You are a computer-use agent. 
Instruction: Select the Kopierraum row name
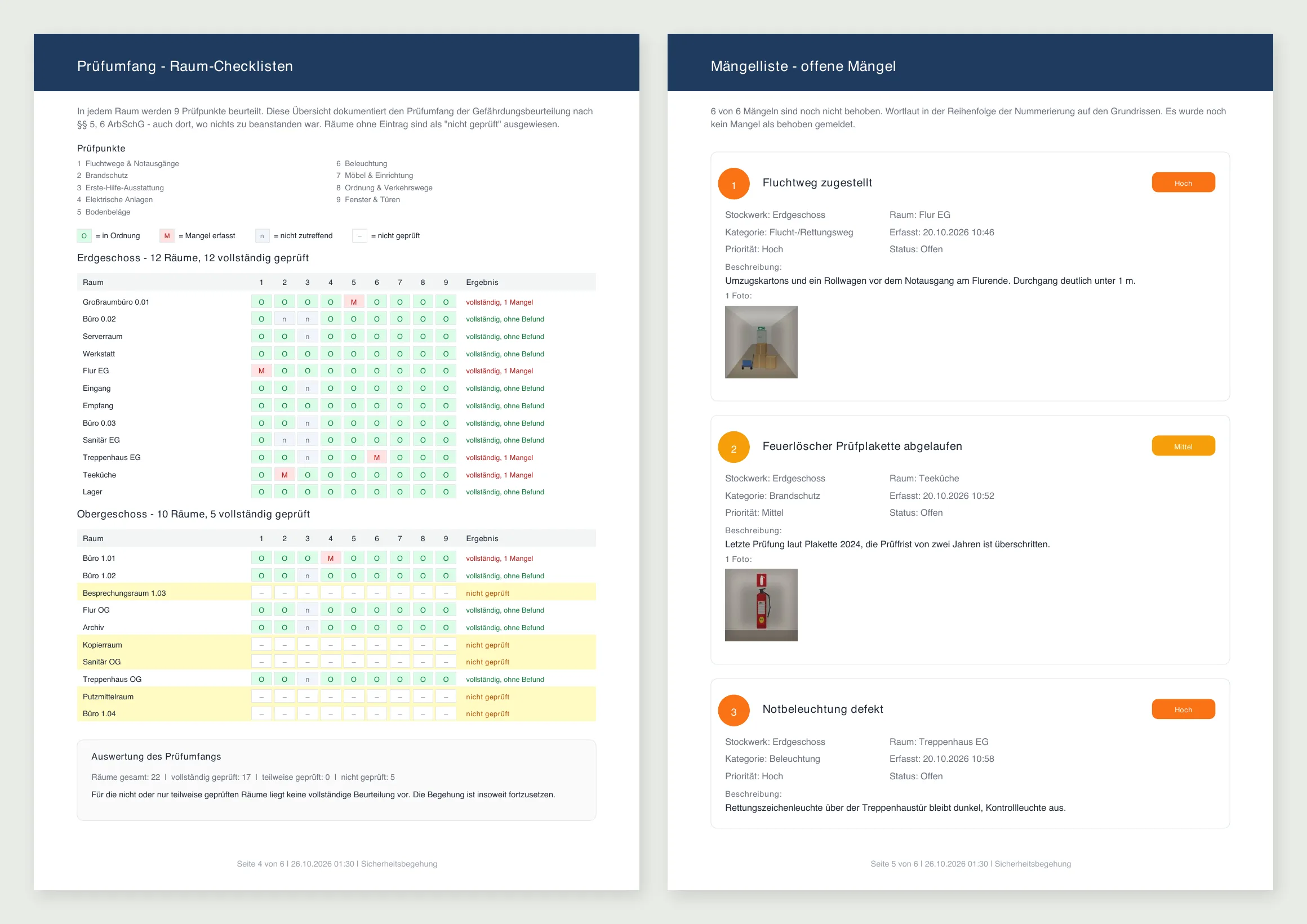[x=103, y=645]
